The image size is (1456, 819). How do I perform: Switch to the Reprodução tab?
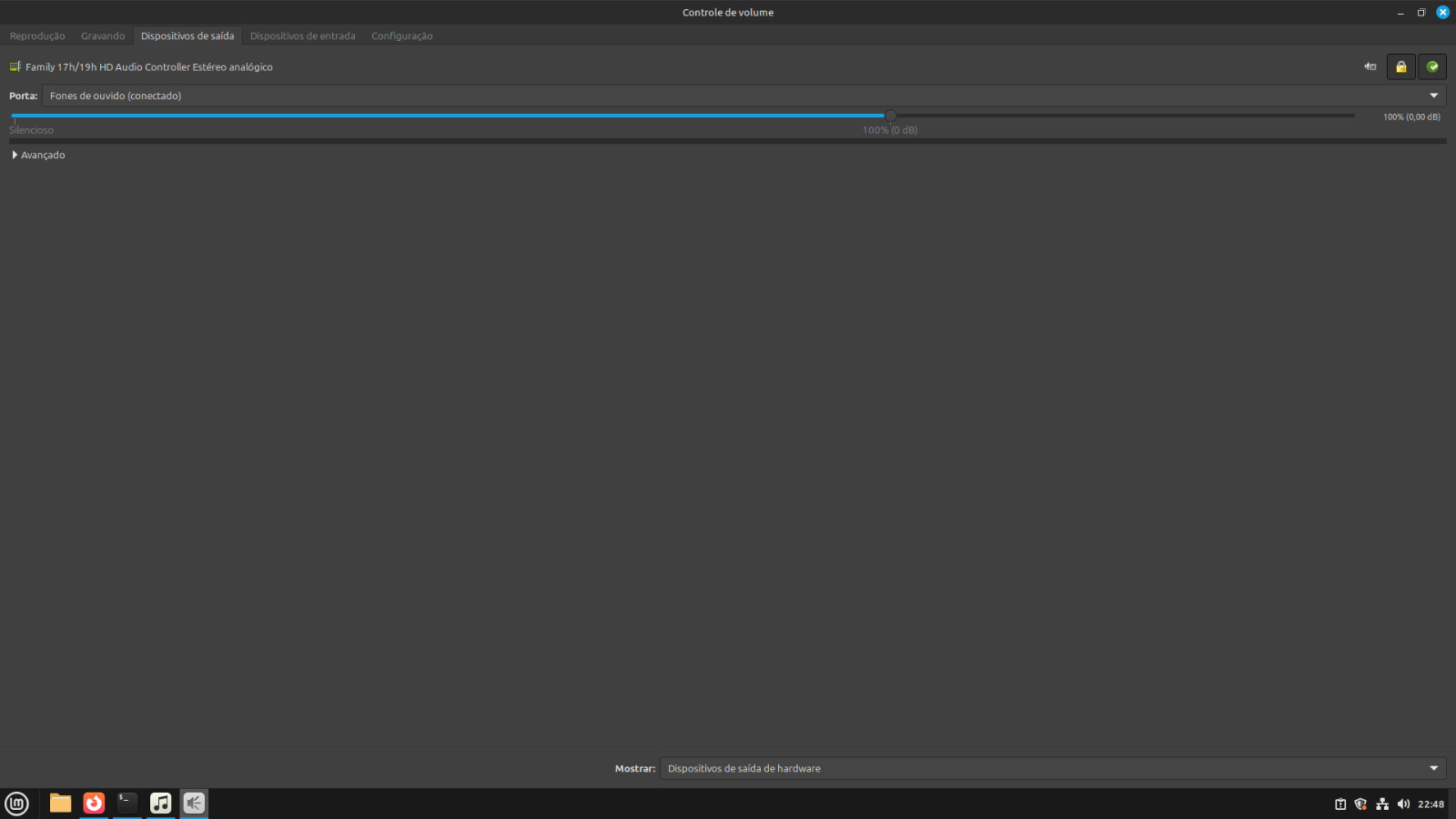pos(37,35)
